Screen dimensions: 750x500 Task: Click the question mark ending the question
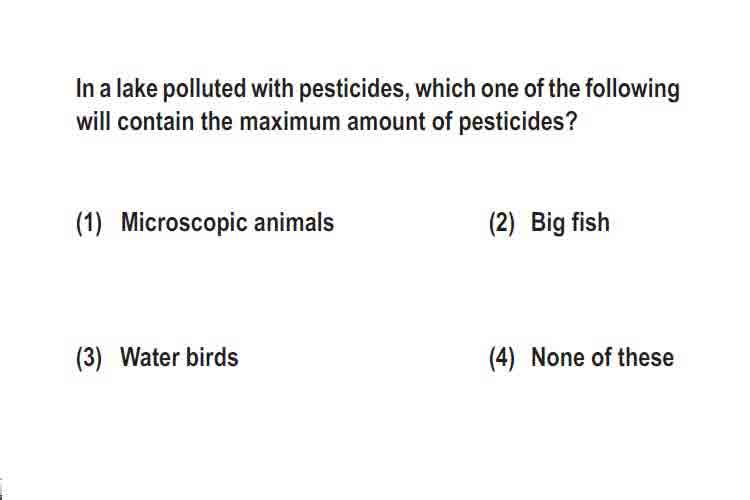571,122
